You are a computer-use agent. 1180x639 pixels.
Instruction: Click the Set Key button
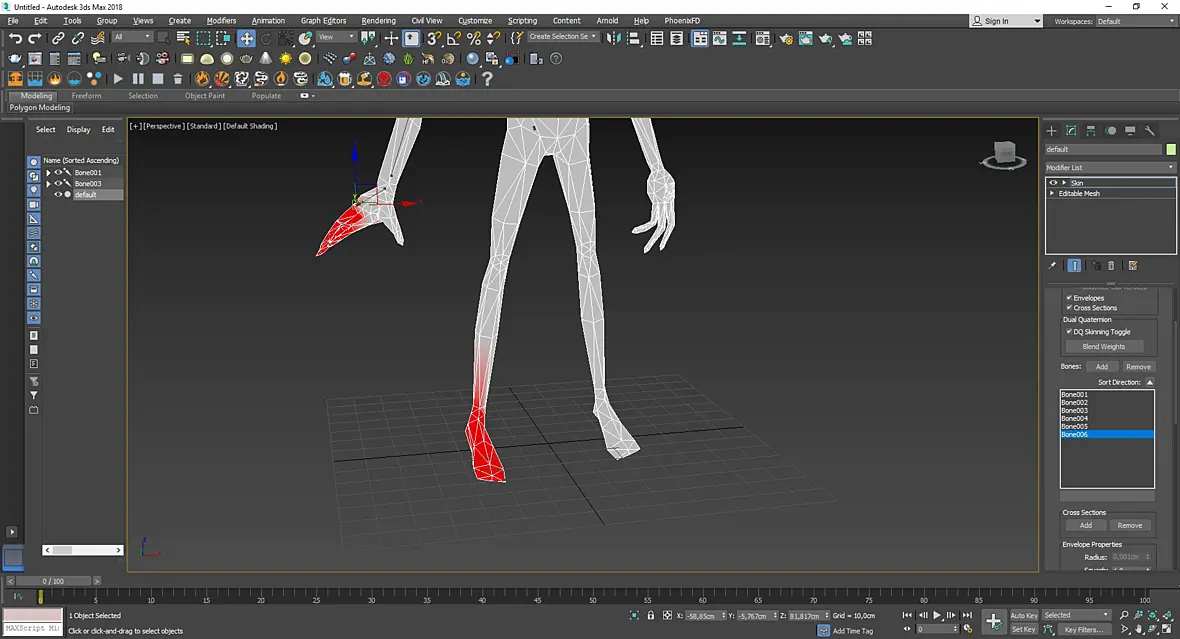[1023, 629]
